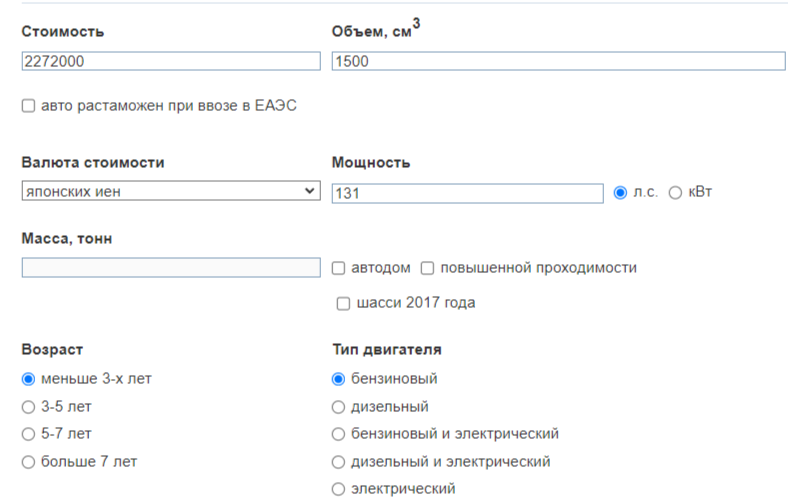The image size is (788, 498).
Task: Click the Масса, тонн label
Action: point(67,239)
